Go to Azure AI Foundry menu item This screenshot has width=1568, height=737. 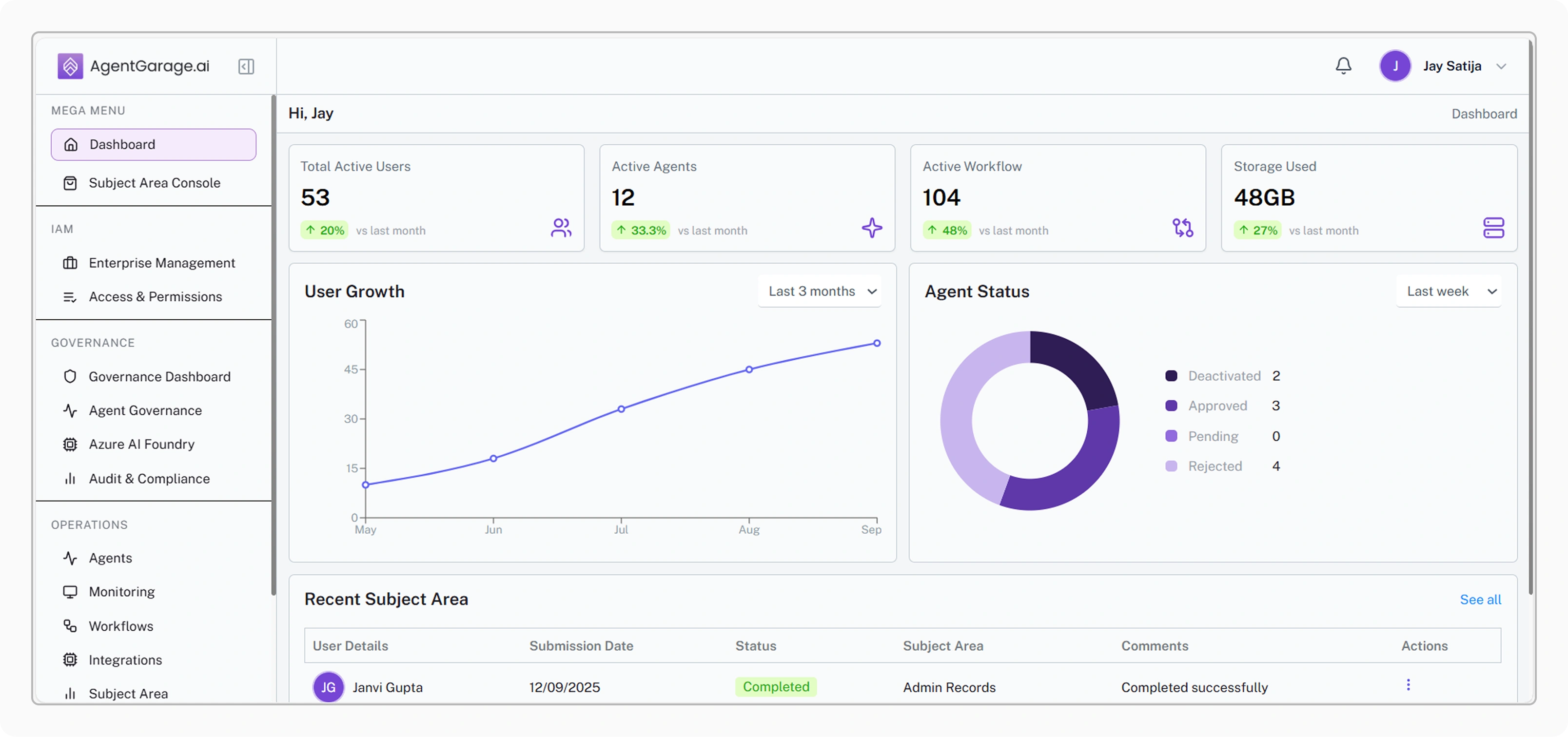[x=141, y=444]
